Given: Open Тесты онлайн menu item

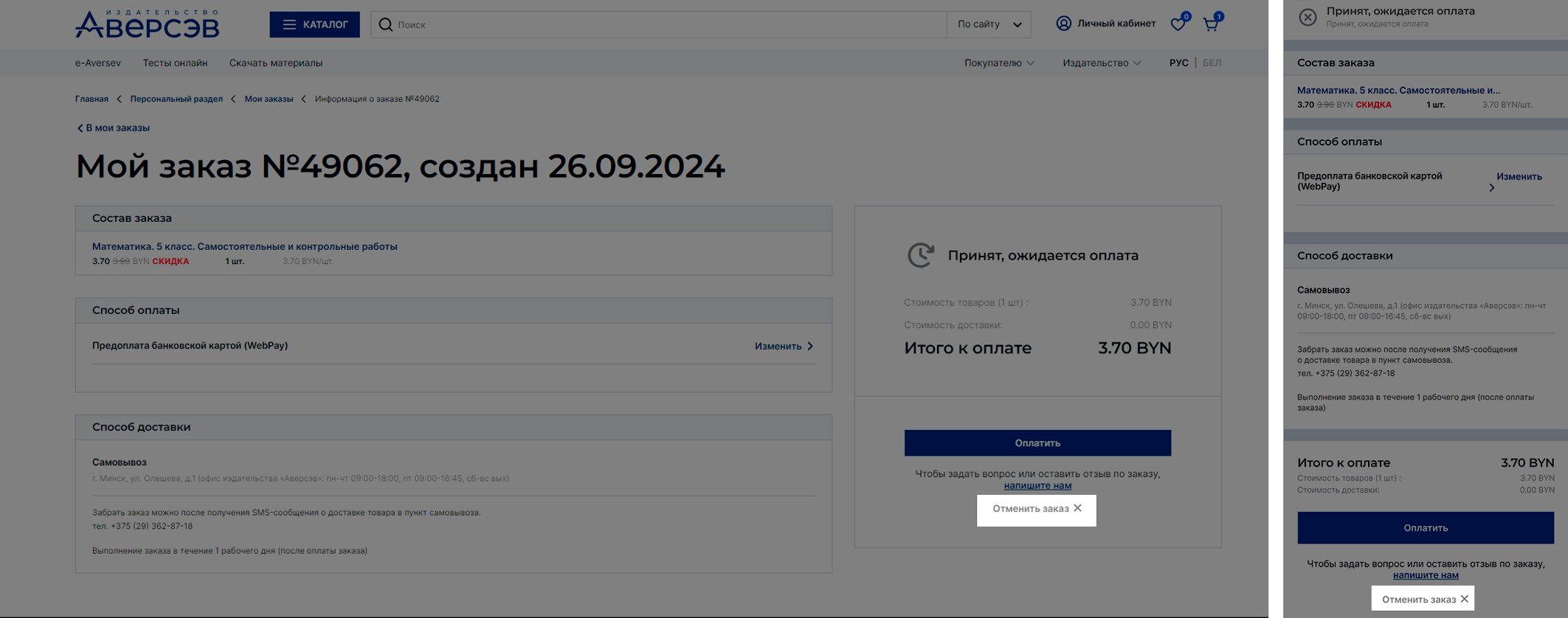Looking at the screenshot, I should 175,63.
